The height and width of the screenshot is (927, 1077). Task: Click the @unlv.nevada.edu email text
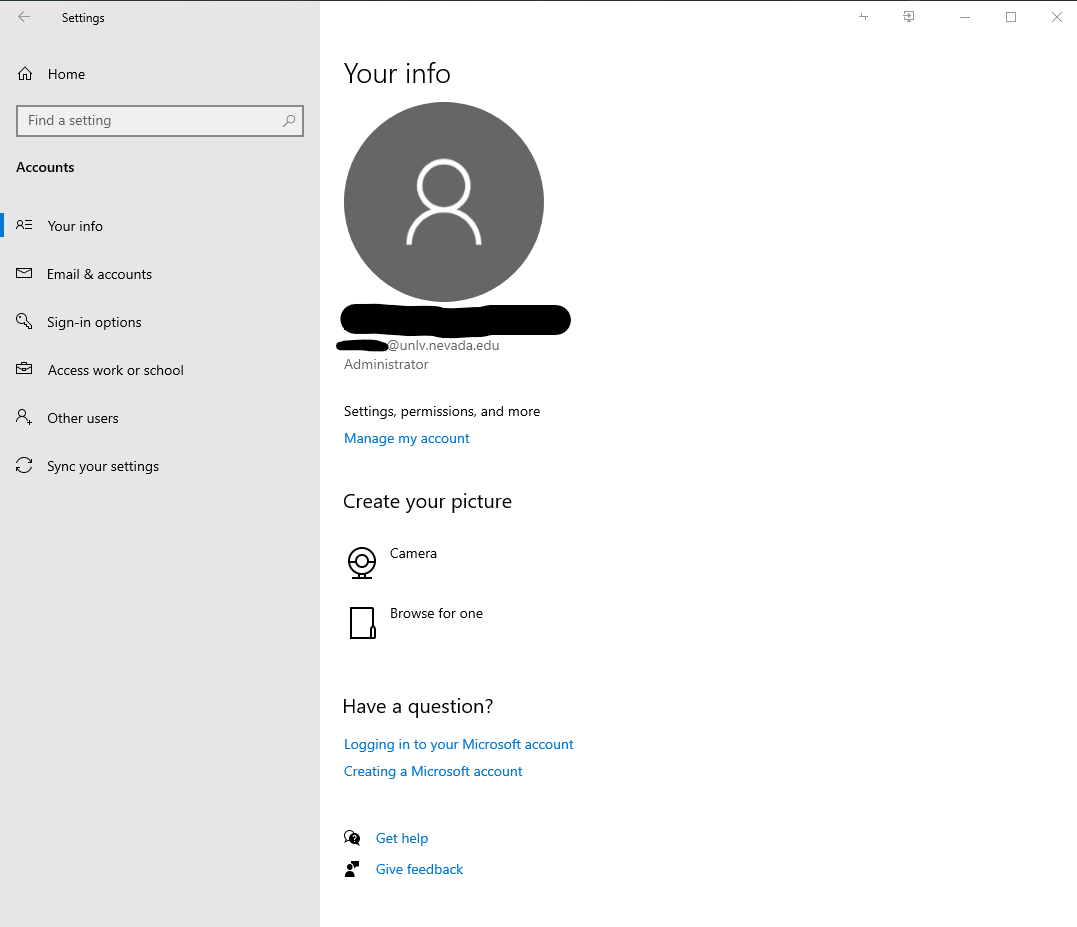(444, 345)
